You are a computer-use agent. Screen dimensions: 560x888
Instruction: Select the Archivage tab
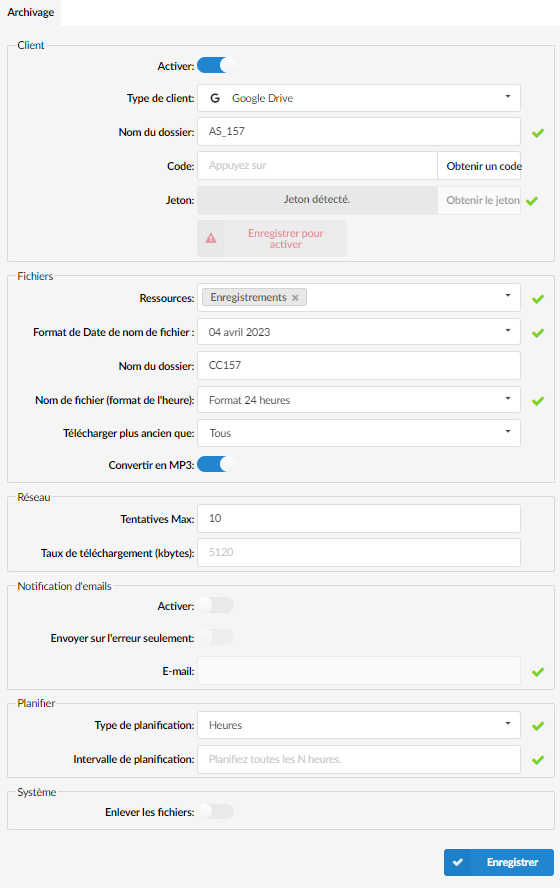tap(31, 12)
